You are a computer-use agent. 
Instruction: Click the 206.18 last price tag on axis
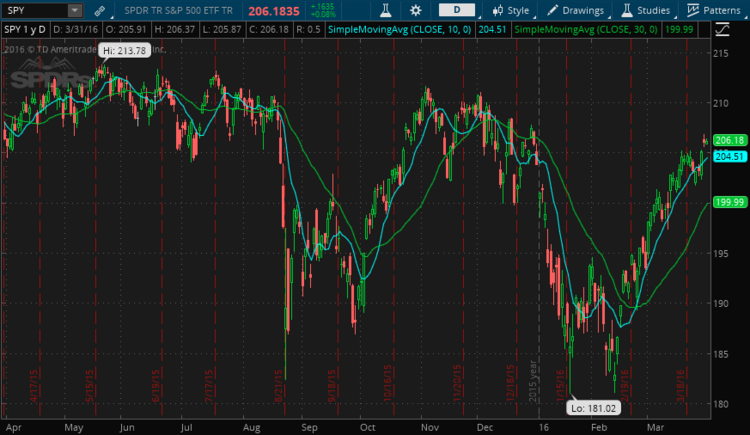(733, 141)
